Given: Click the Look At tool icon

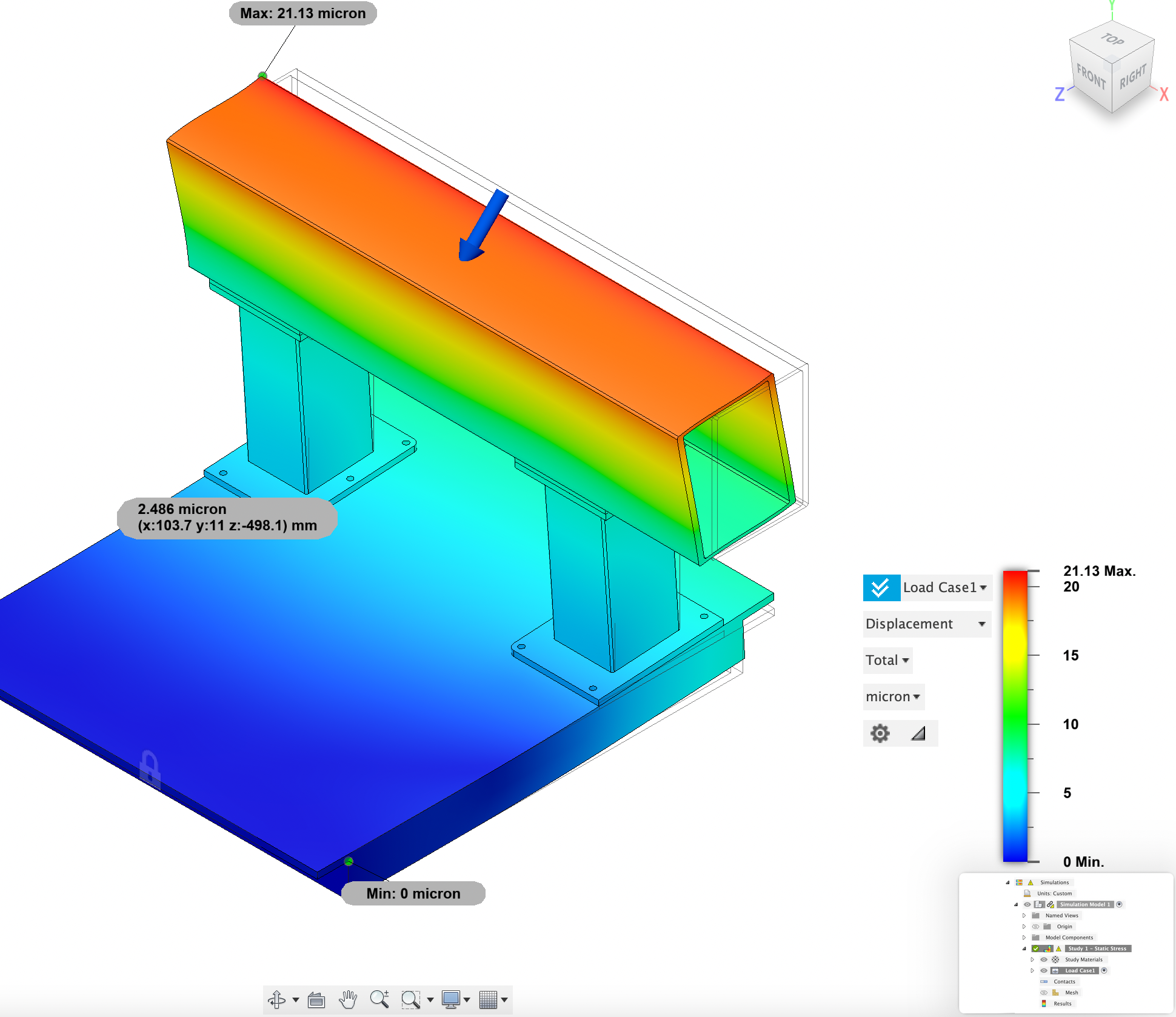Looking at the screenshot, I should (316, 999).
